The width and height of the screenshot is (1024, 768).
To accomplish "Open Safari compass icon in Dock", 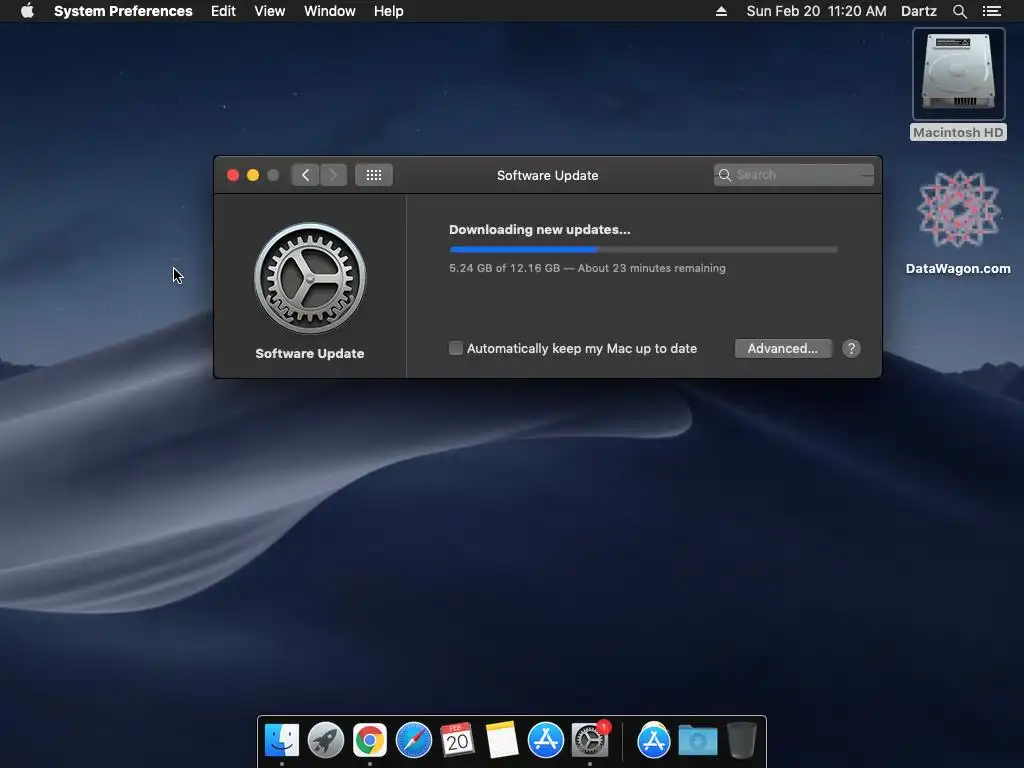I will pos(414,741).
